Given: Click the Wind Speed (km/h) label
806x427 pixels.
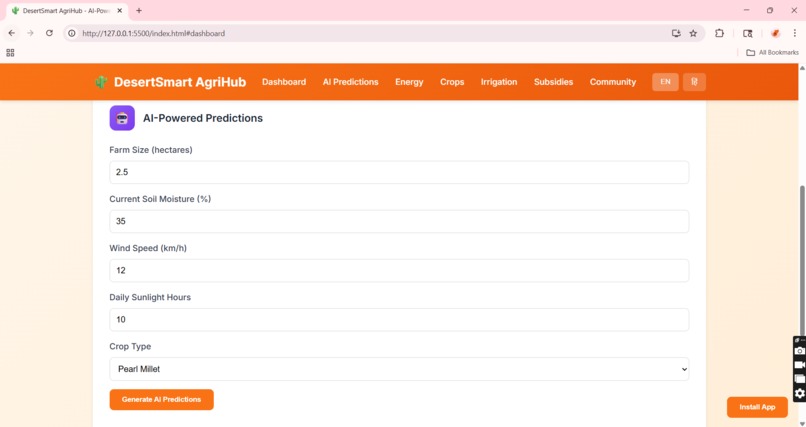Looking at the screenshot, I should 148,248.
